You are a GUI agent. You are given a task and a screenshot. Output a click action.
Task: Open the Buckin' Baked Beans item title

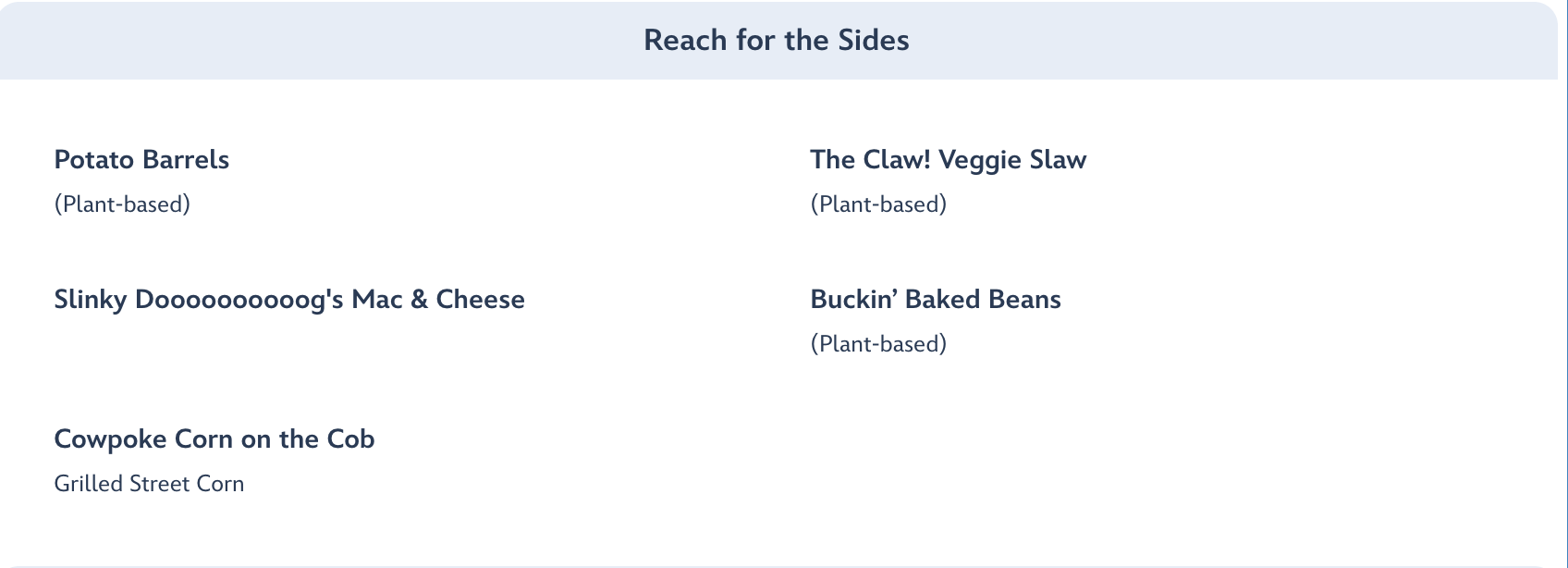click(935, 300)
